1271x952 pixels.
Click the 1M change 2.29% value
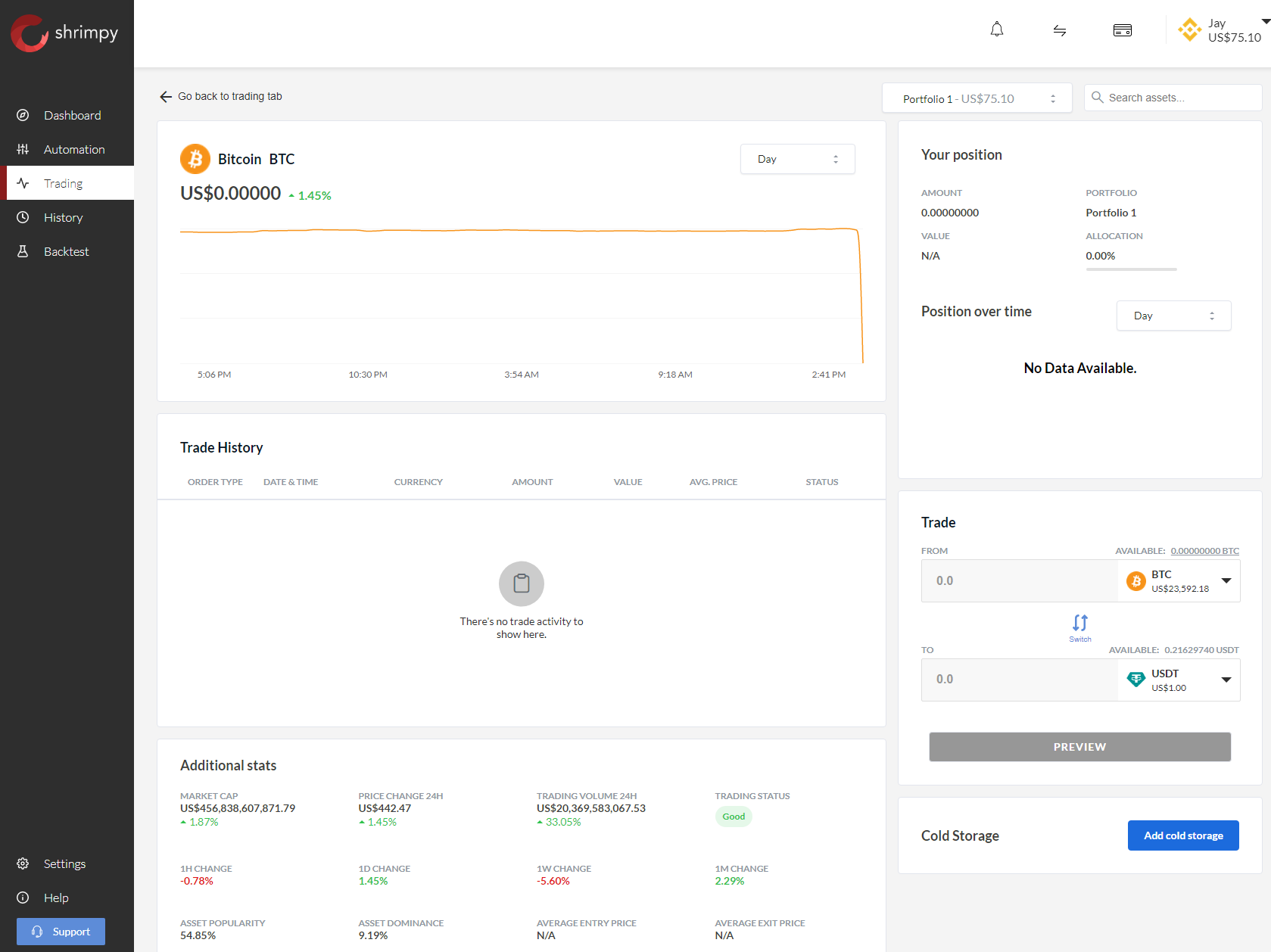(x=730, y=881)
